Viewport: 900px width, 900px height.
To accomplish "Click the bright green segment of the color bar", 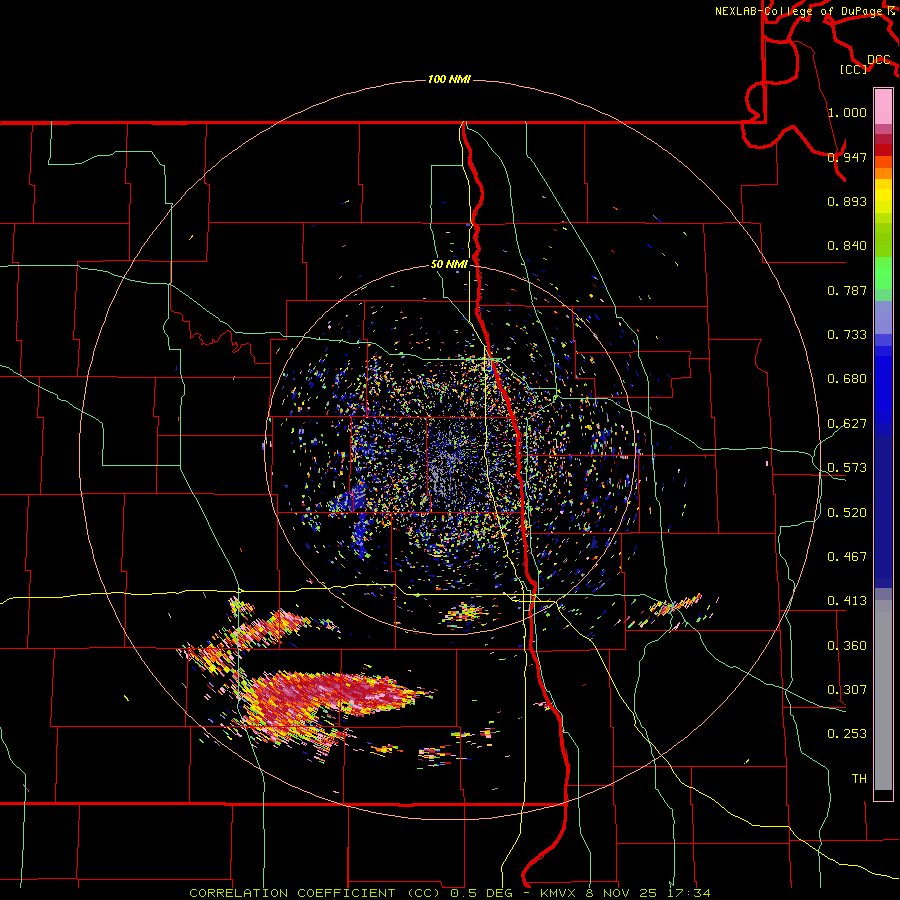I will [883, 273].
